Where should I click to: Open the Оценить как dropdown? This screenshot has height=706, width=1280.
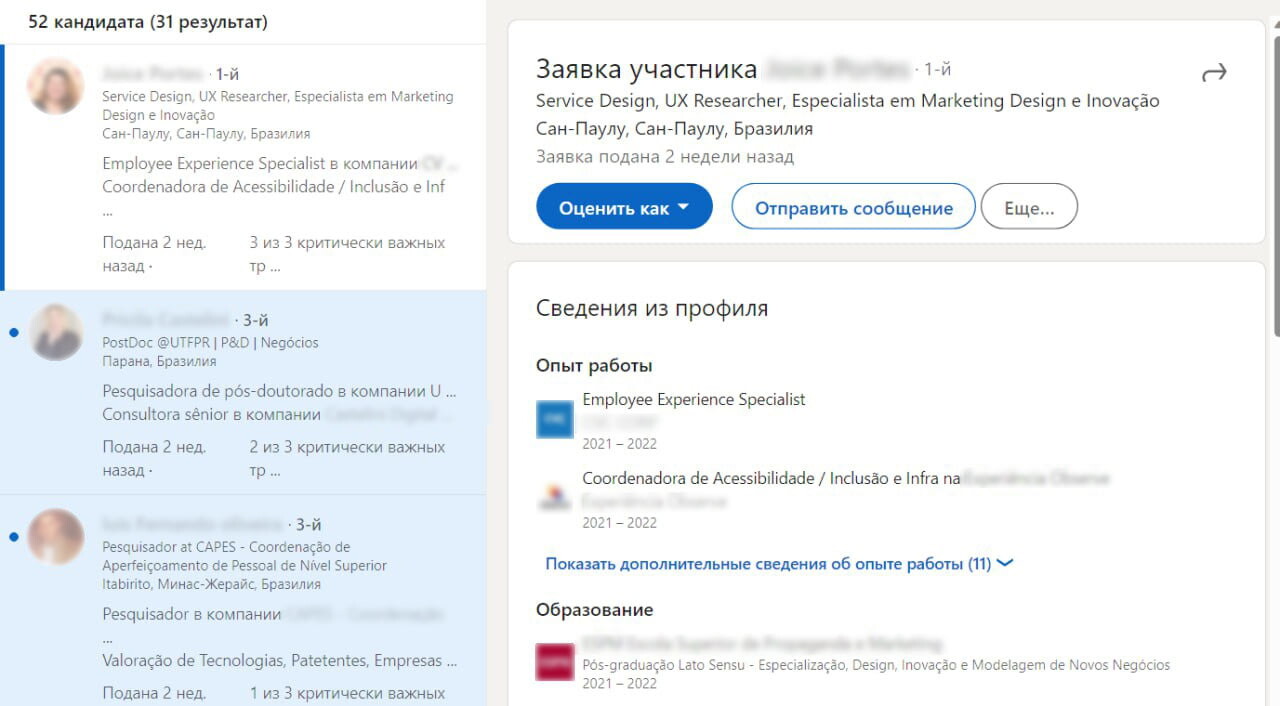pos(624,207)
